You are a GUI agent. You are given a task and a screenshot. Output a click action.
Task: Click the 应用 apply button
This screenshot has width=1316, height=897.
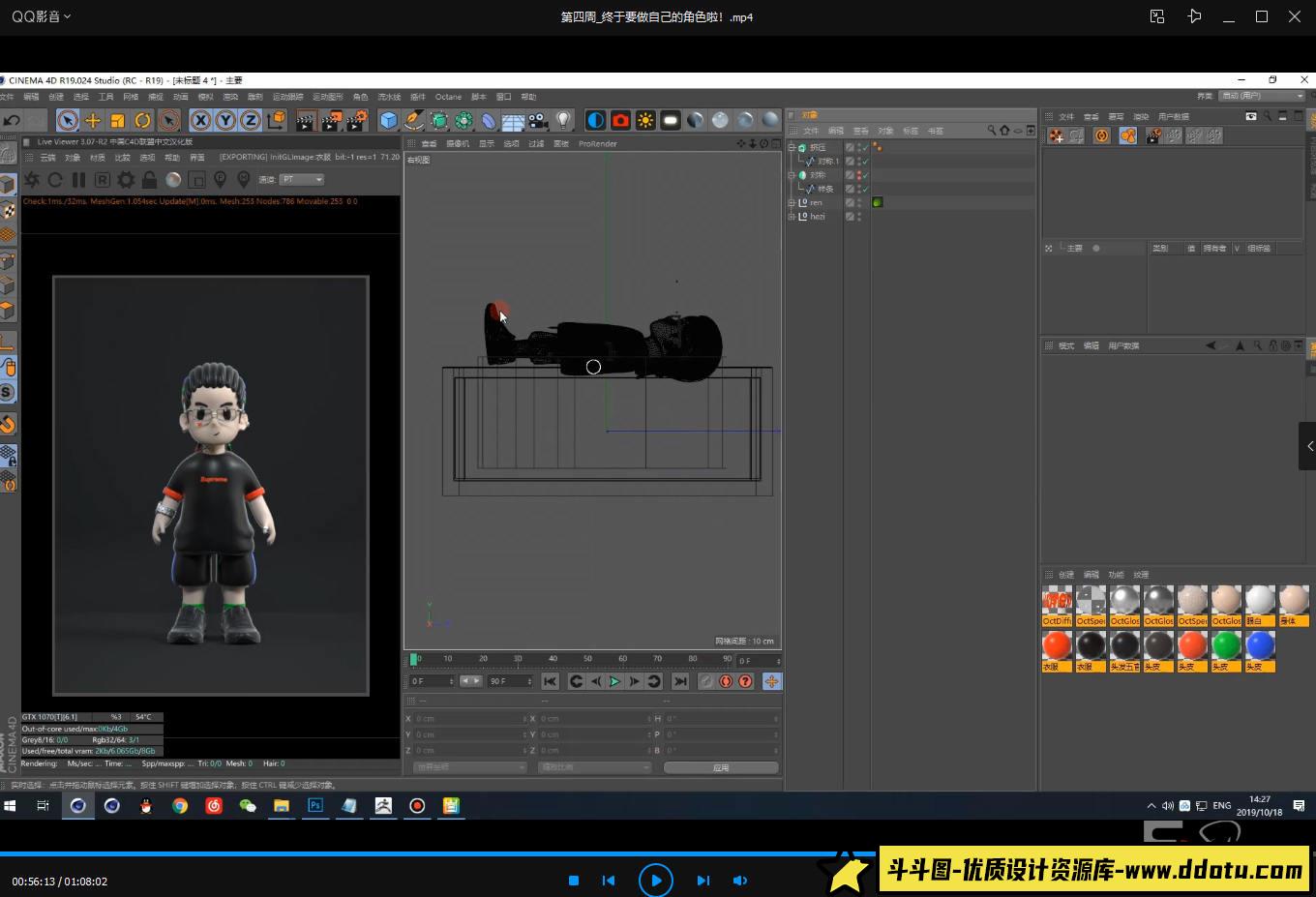pyautogui.click(x=721, y=767)
